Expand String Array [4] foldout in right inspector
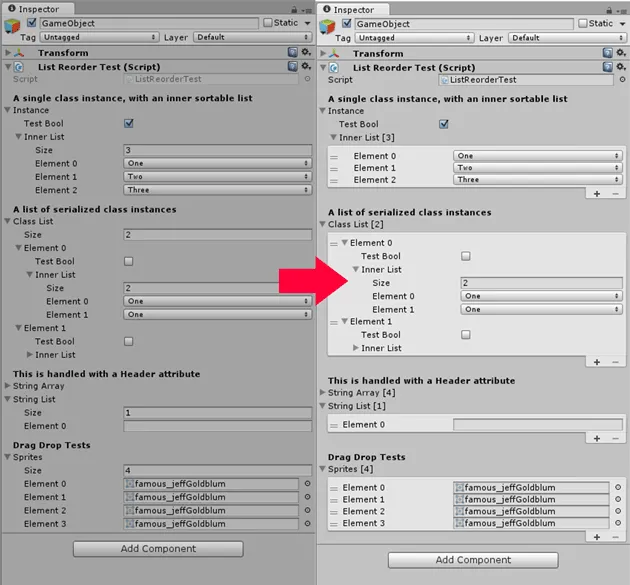 323,393
